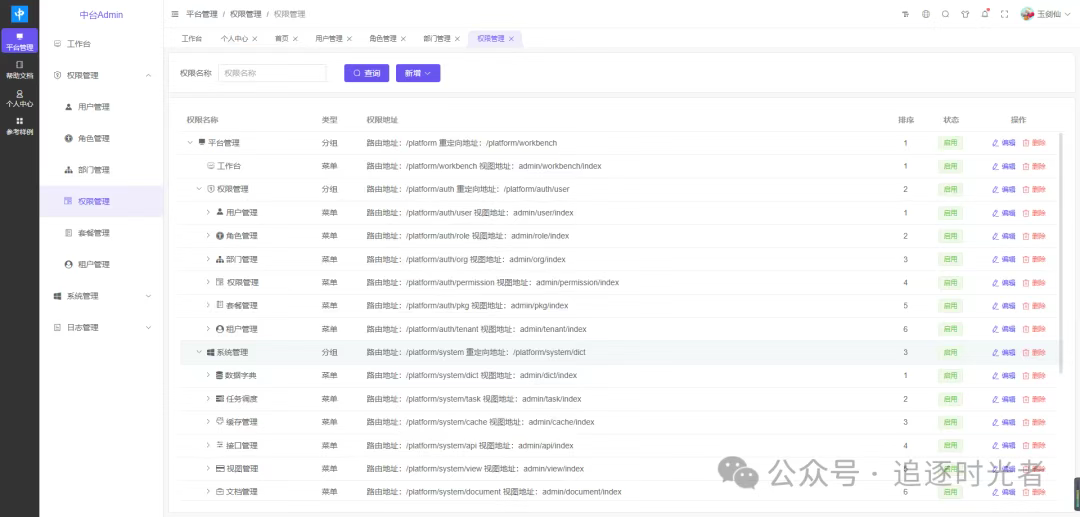Screen dimensions: 1080x517
Task: Toggle the fullscreen icon
Action: [x=1004, y=14]
